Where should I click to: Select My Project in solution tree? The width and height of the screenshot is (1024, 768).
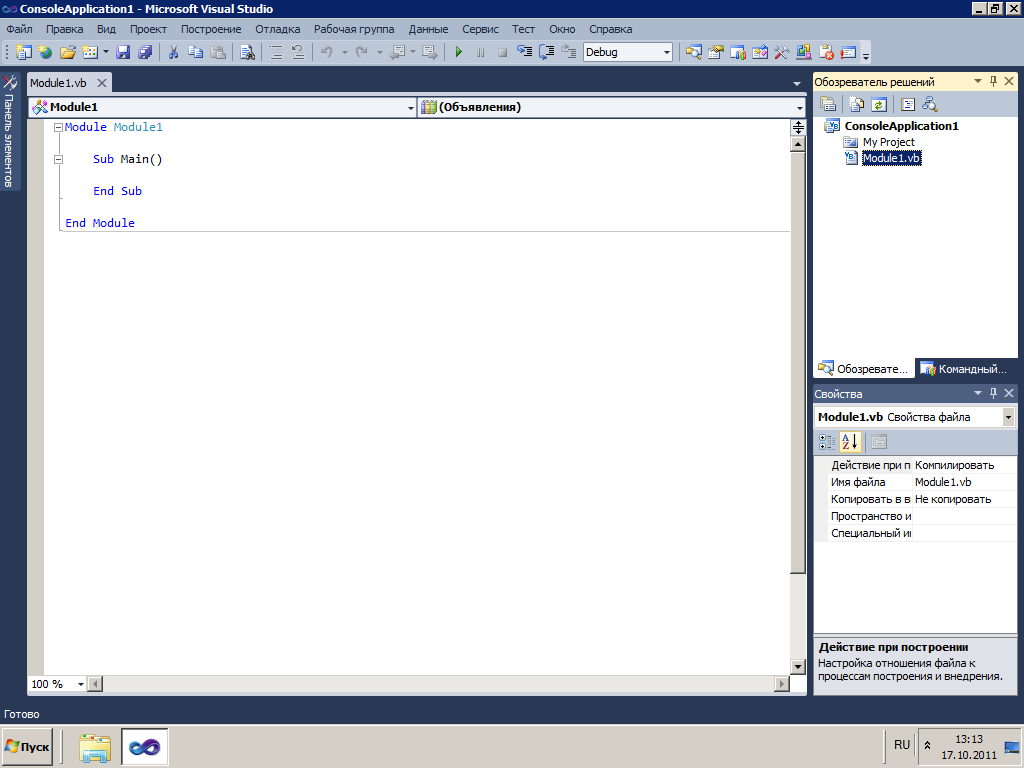point(888,142)
